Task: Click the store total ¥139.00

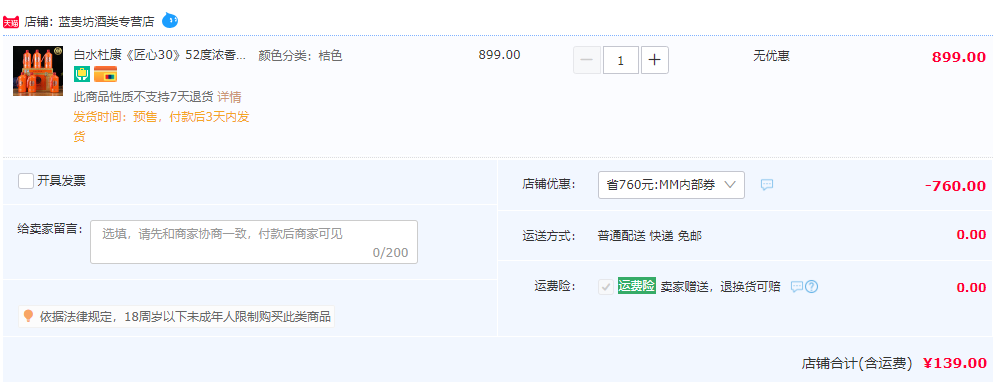Action: (955, 364)
